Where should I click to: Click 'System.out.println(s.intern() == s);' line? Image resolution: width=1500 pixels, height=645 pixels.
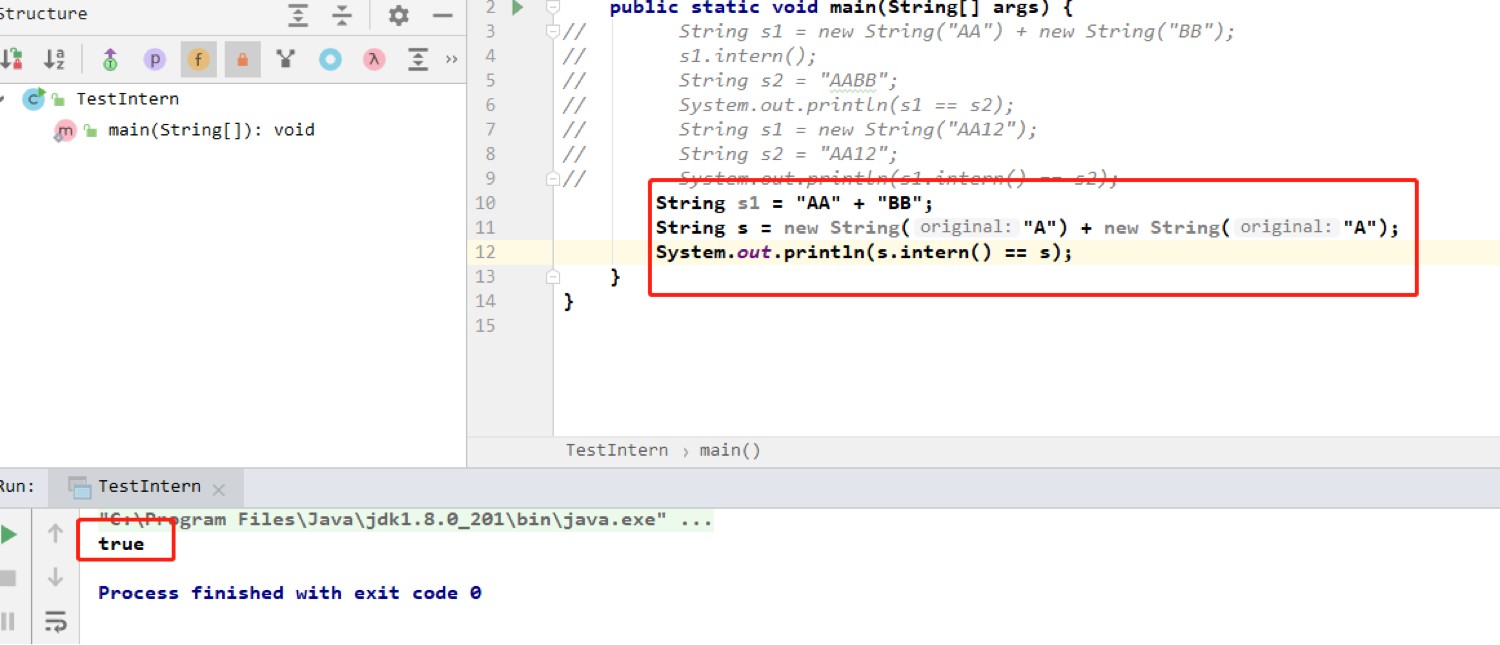coord(864,252)
